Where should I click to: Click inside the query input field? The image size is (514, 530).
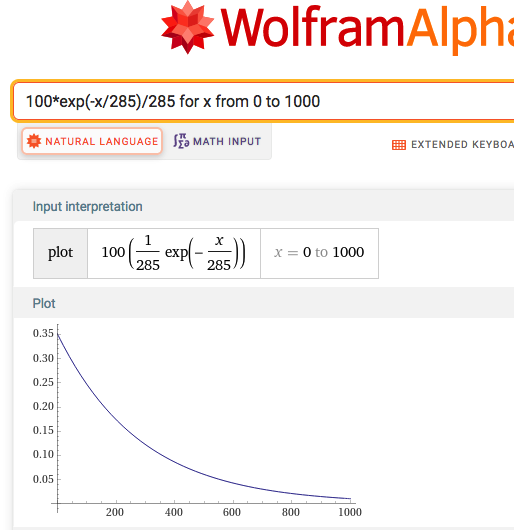tap(264, 101)
